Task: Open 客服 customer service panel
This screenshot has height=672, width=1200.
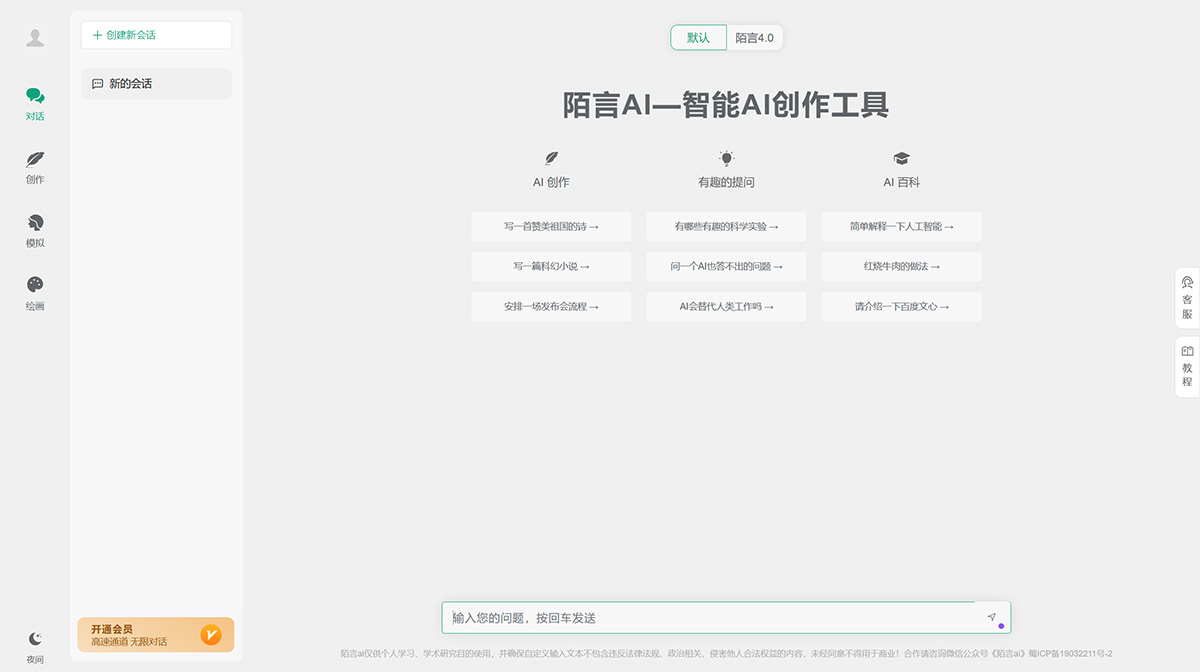Action: [x=1186, y=299]
